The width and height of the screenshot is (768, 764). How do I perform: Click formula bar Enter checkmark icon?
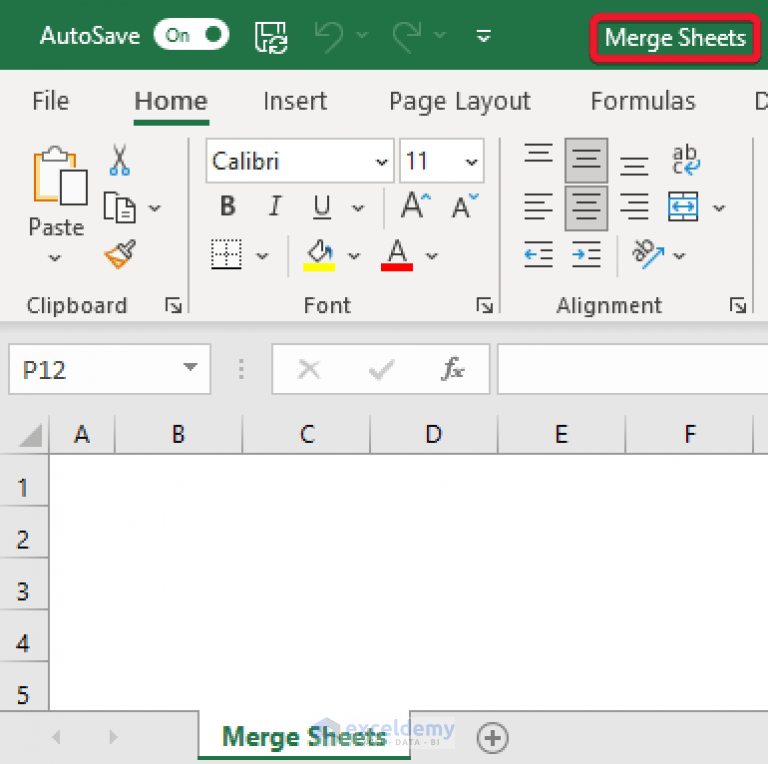tap(382, 369)
